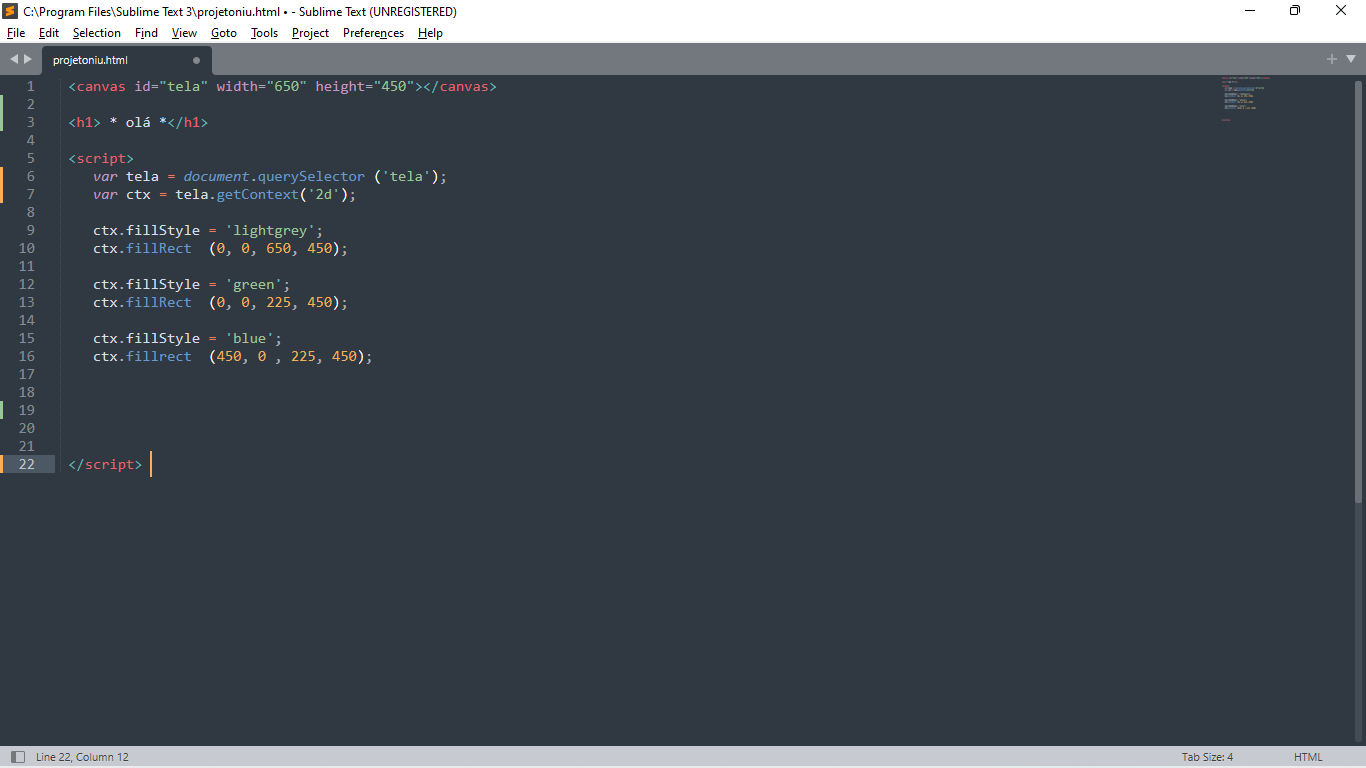Click the '2d' string on line 7
Viewport: 1366px width, 768px height.
(x=323, y=194)
